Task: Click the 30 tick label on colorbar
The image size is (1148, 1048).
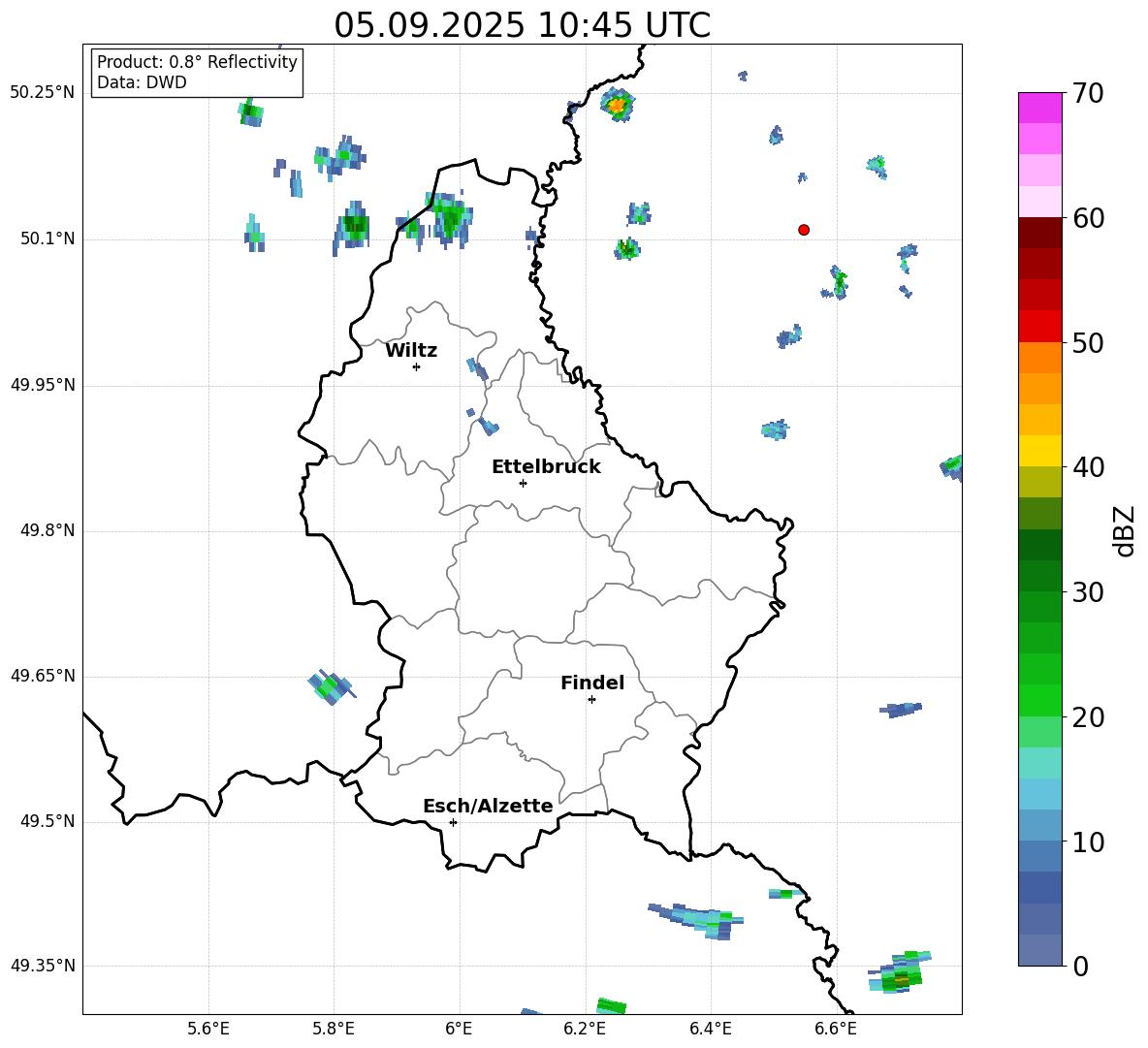Action: tap(1089, 592)
